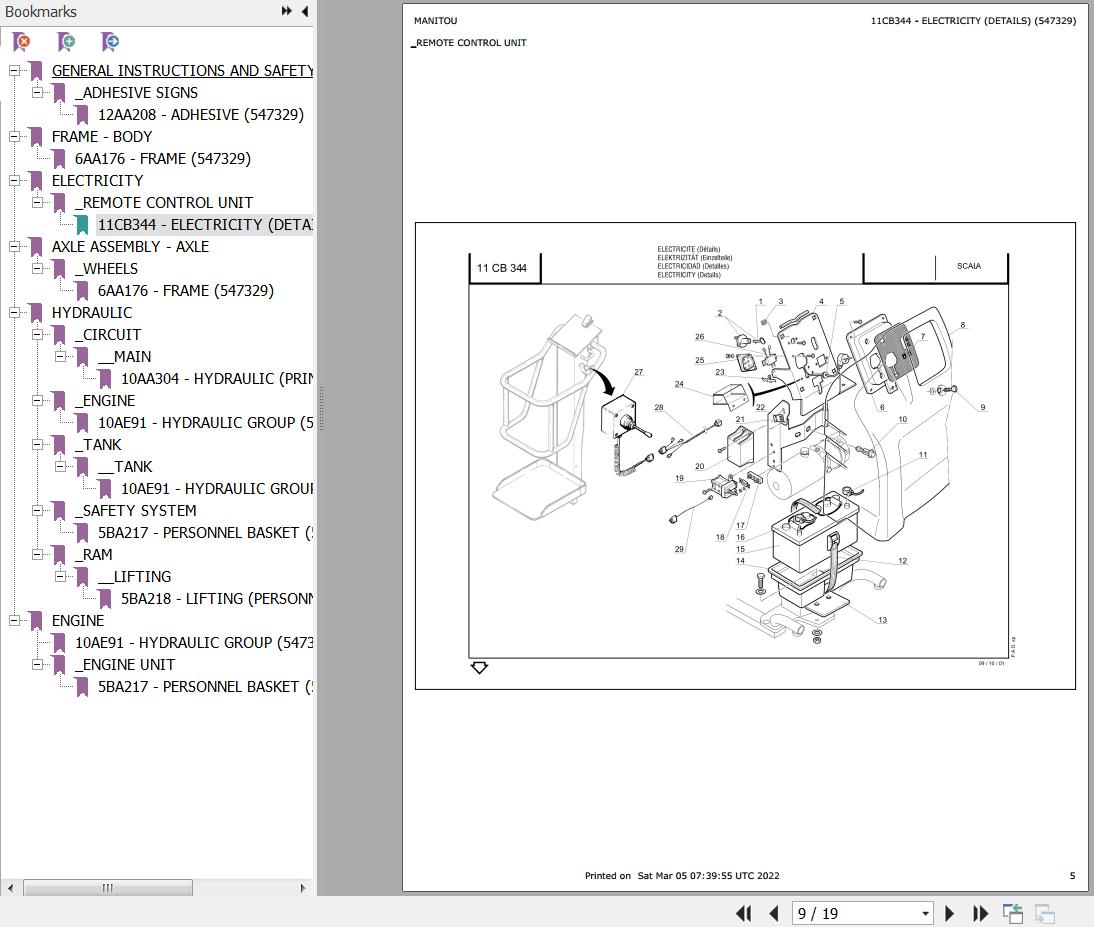Click the go-to bookmark arrow icon
1094x927 pixels.
coord(110,42)
